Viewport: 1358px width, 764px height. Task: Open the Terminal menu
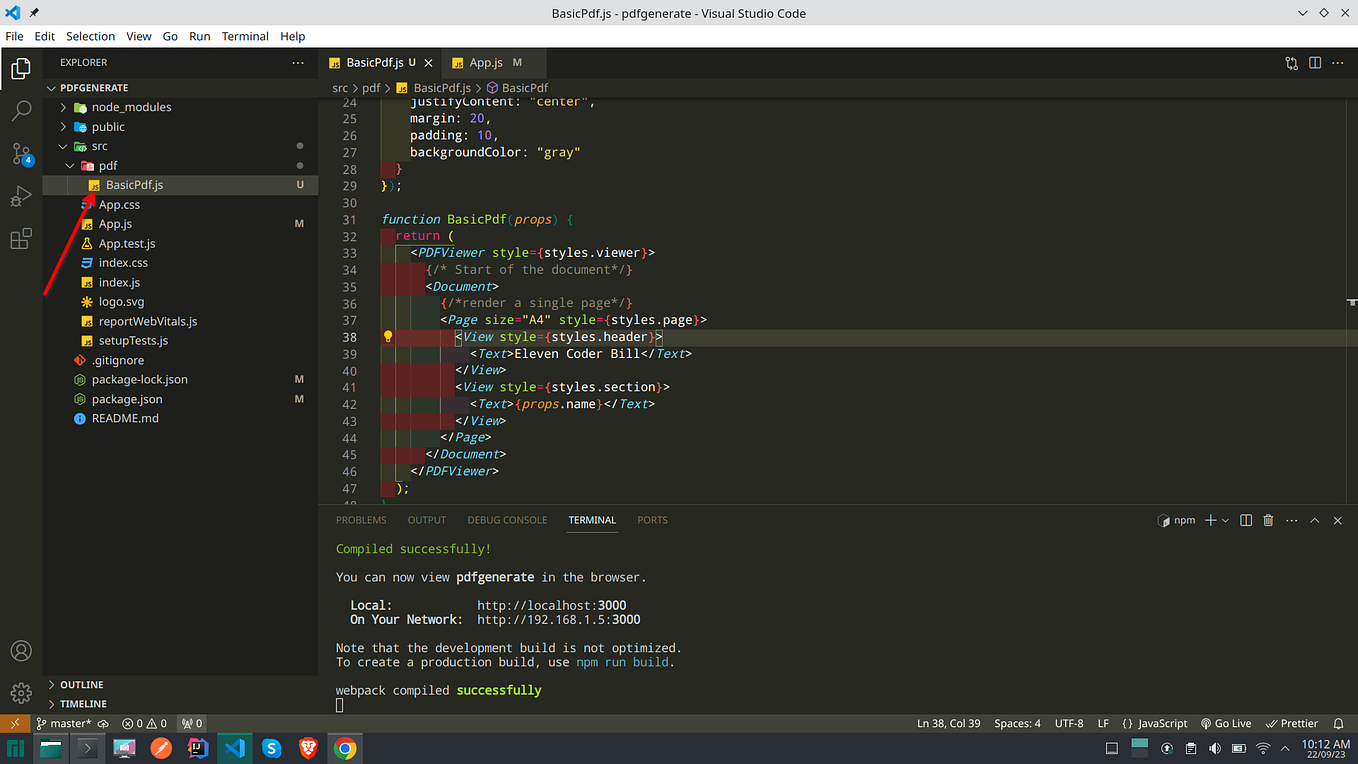(x=245, y=36)
